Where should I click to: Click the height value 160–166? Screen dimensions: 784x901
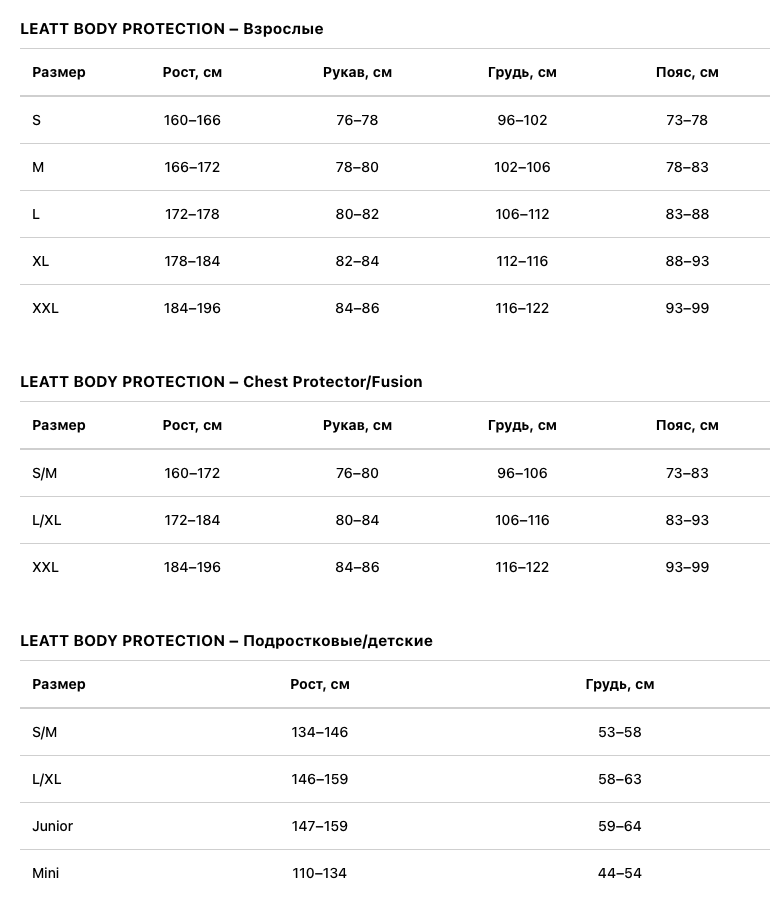[x=192, y=120]
